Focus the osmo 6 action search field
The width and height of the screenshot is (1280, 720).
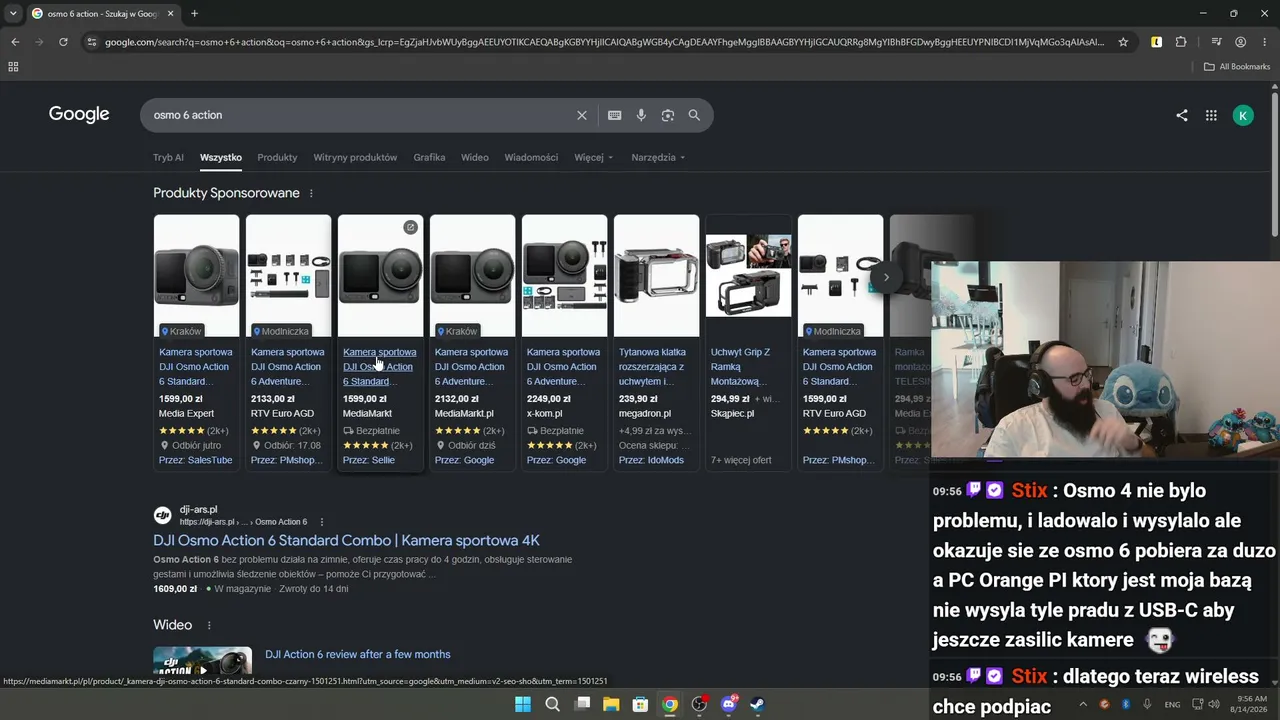coord(360,115)
